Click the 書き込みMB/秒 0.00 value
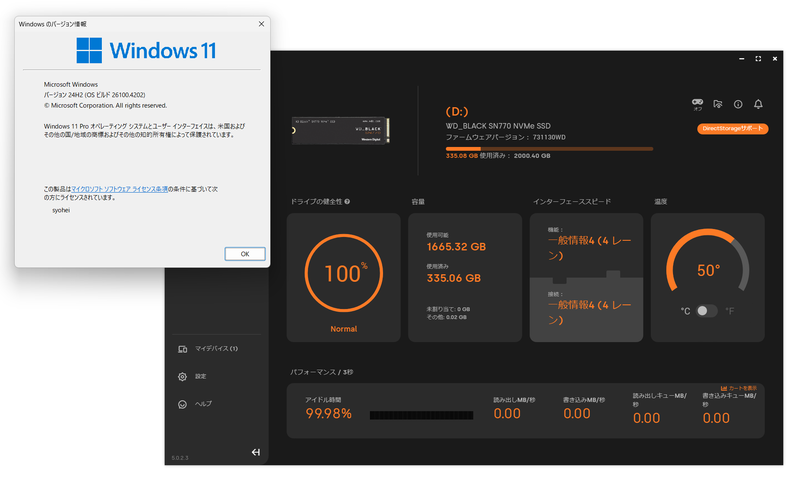 [577, 414]
